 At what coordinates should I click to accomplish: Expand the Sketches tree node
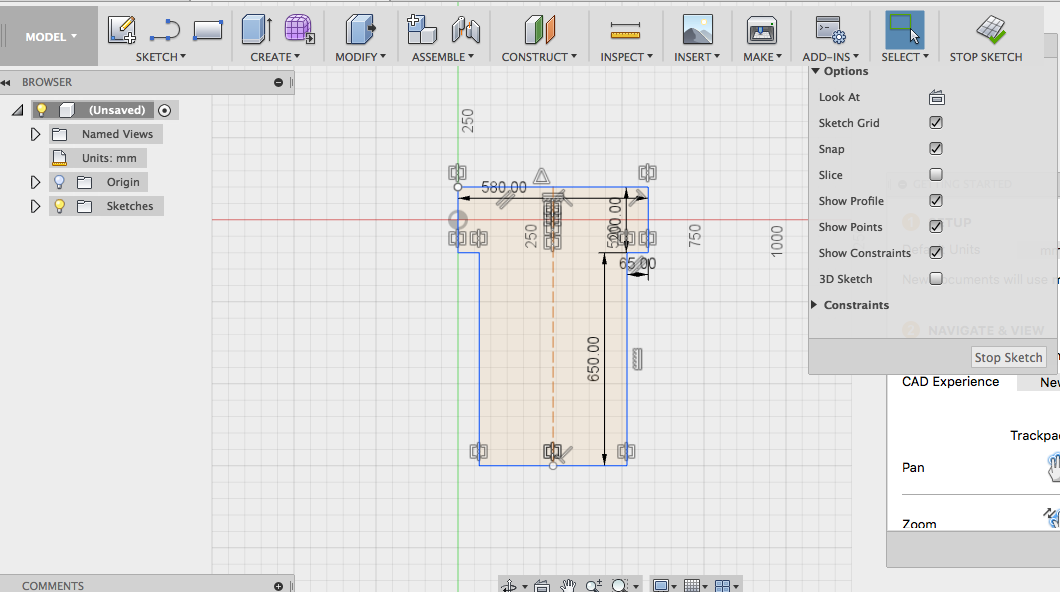(x=35, y=206)
